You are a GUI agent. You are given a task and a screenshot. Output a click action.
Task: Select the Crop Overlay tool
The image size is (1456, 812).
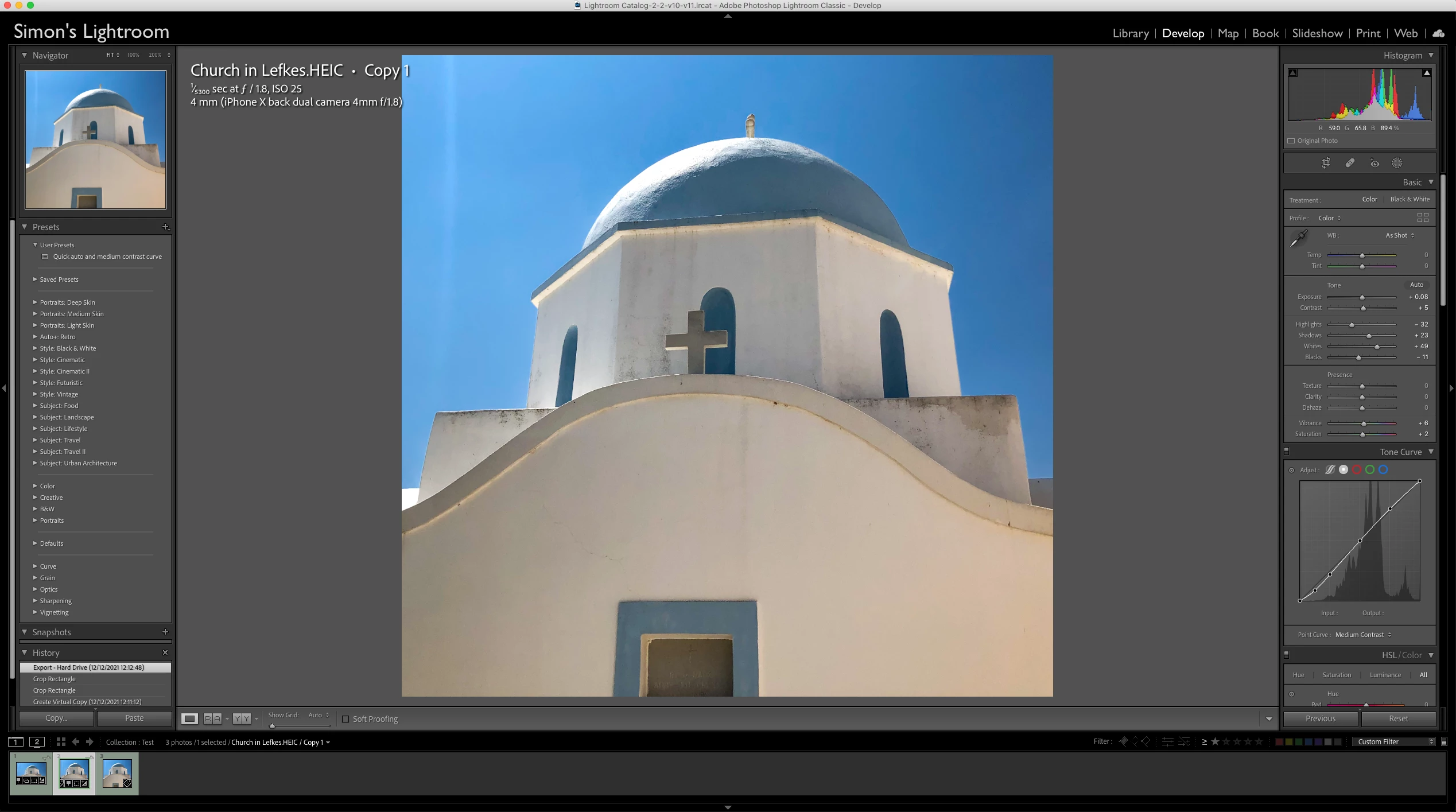(1326, 163)
